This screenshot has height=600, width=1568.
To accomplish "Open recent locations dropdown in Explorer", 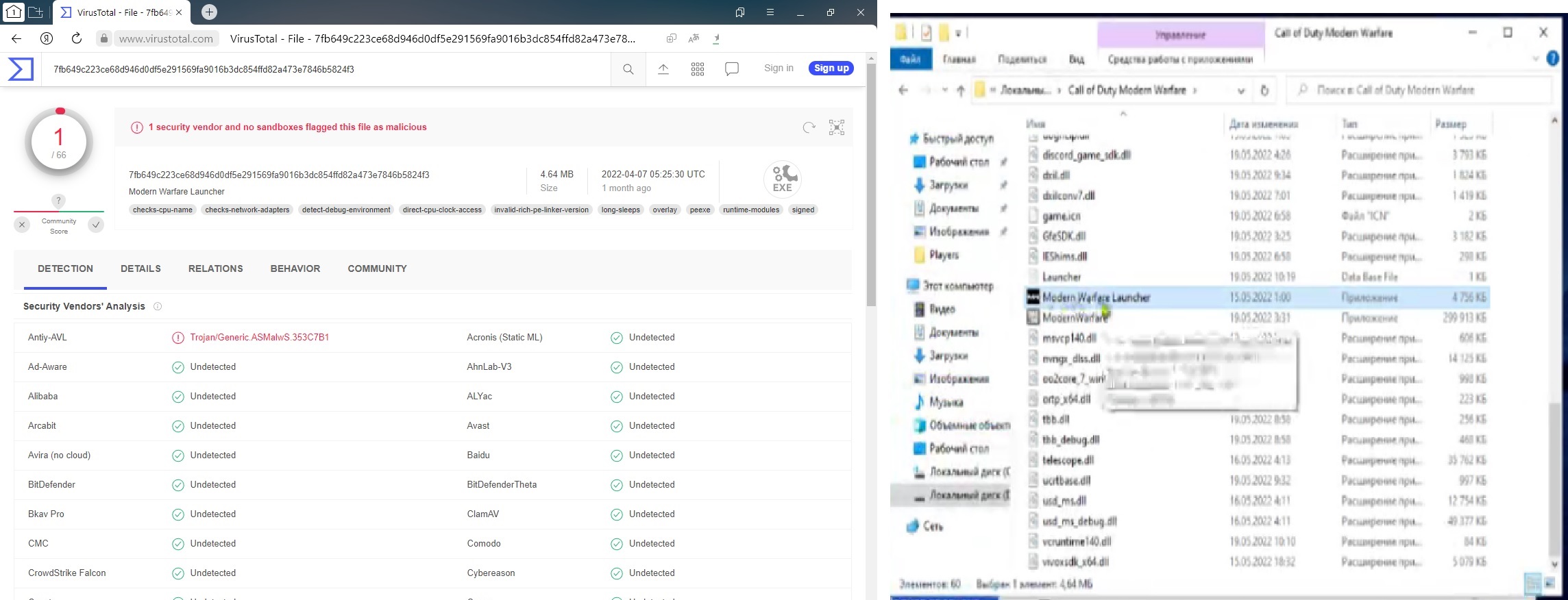I will (944, 90).
